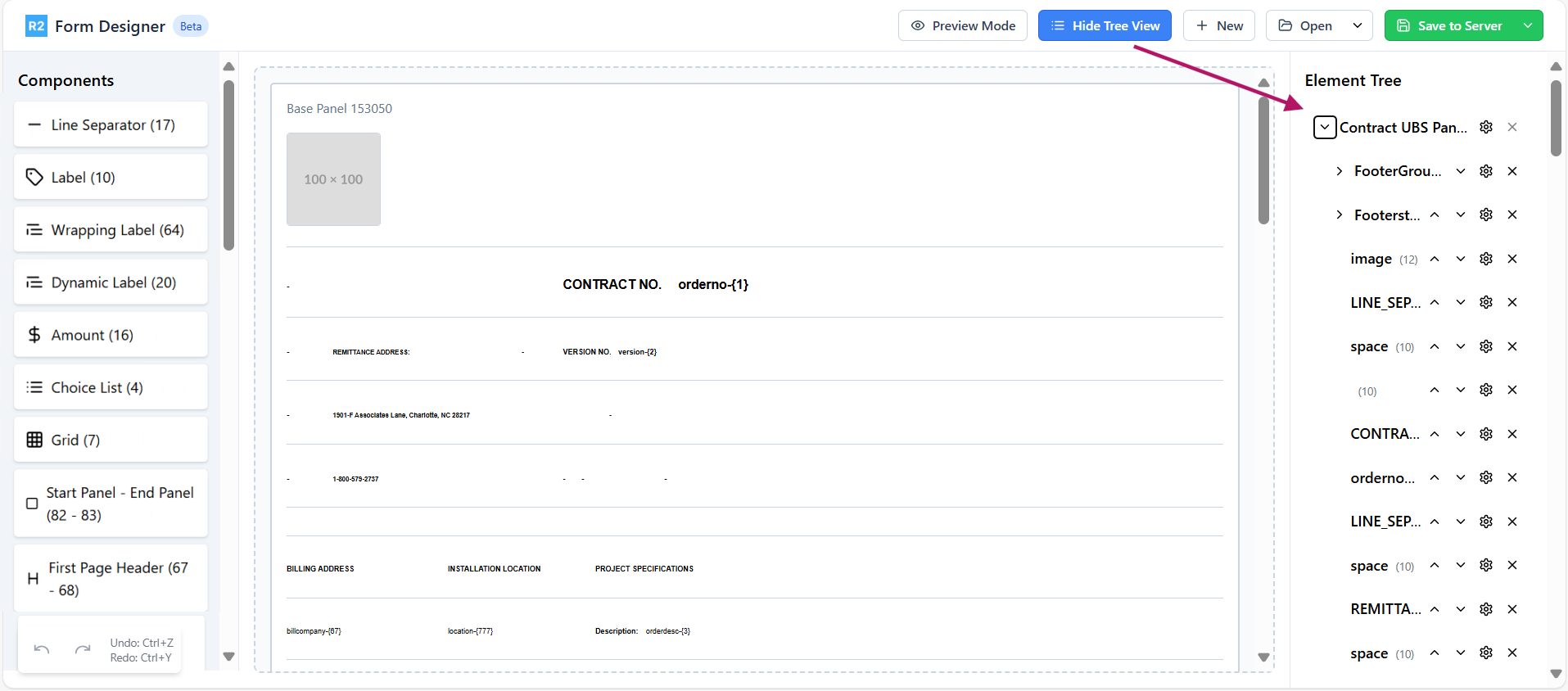This screenshot has height=691, width=1568.
Task: Click the redo arrow icon
Action: [x=83, y=650]
